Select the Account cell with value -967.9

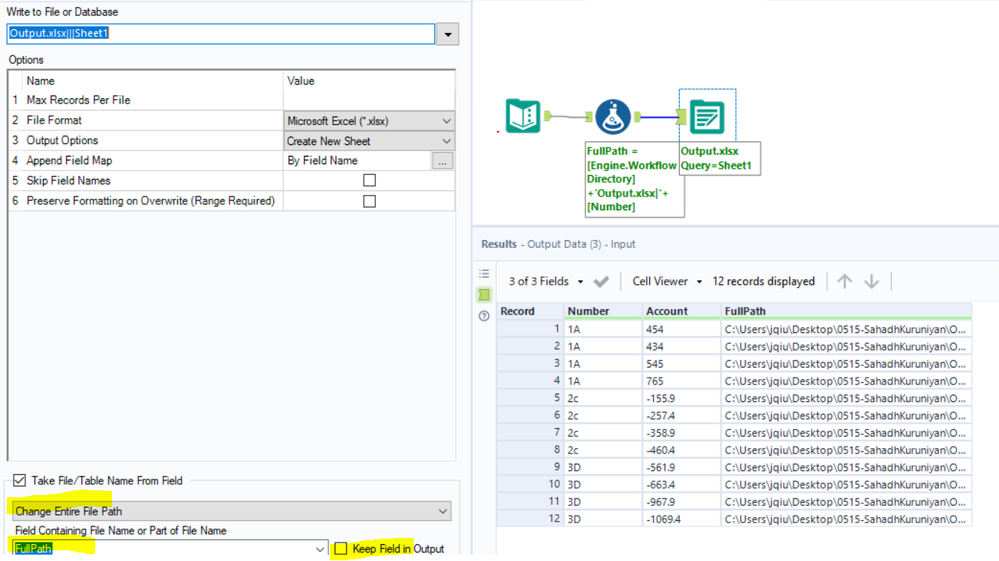click(681, 501)
